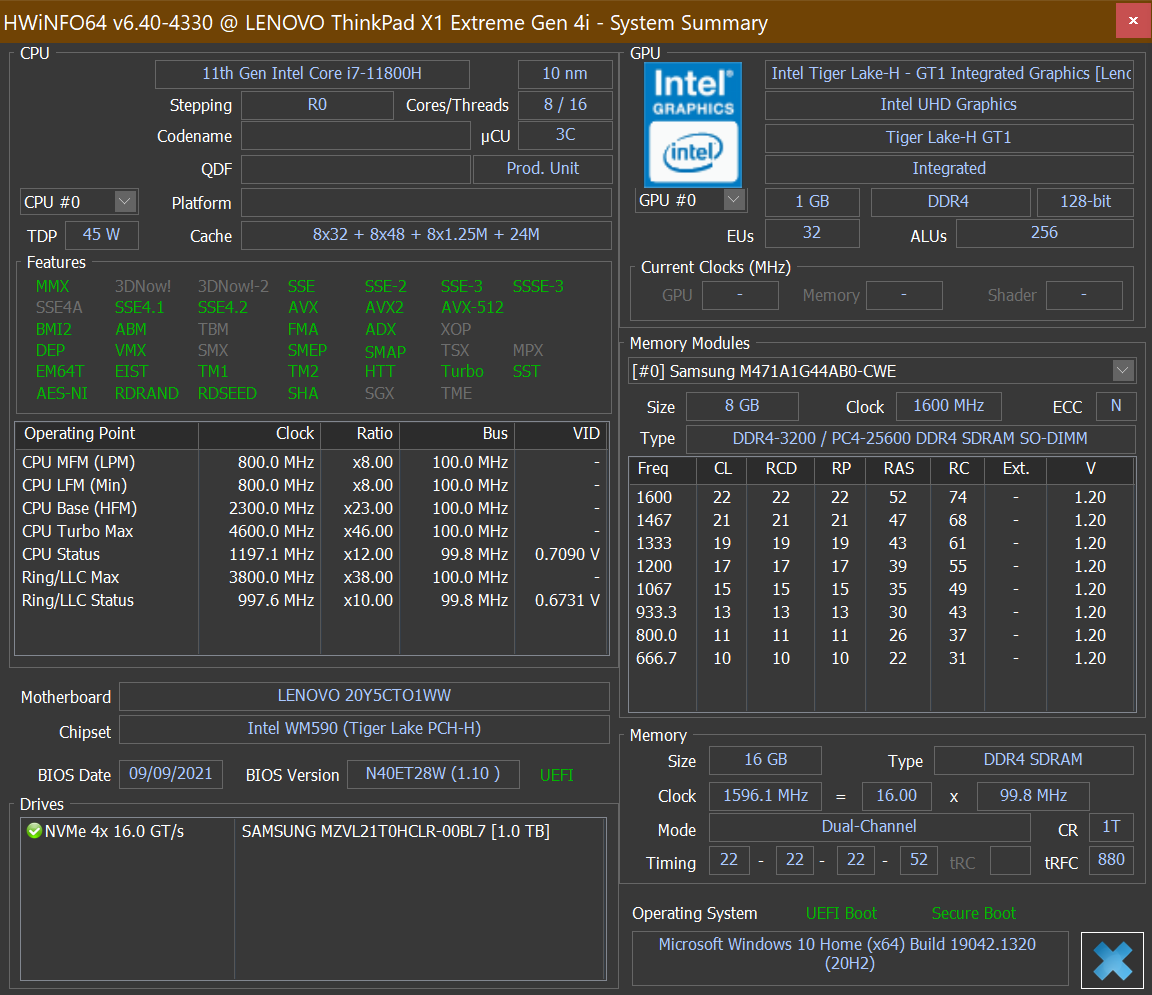Click the 'VID' column header

click(561, 434)
